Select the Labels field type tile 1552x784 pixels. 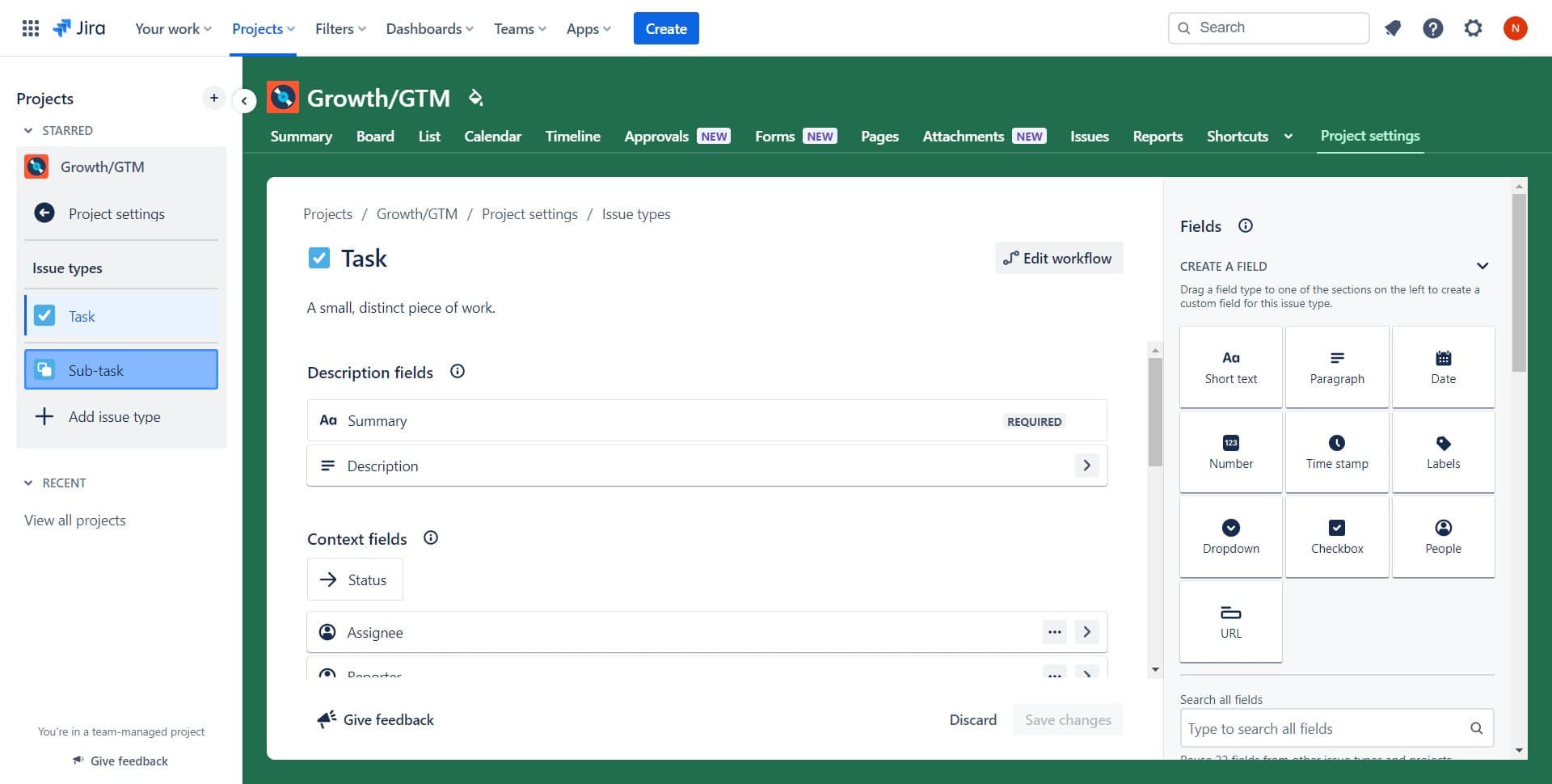click(1443, 452)
